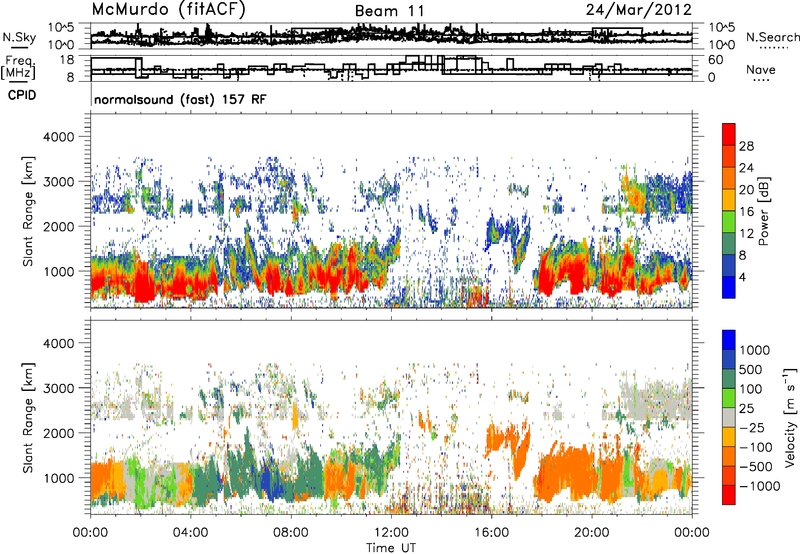Pick the gray −25 to 25 Velocity swatch

click(729, 417)
